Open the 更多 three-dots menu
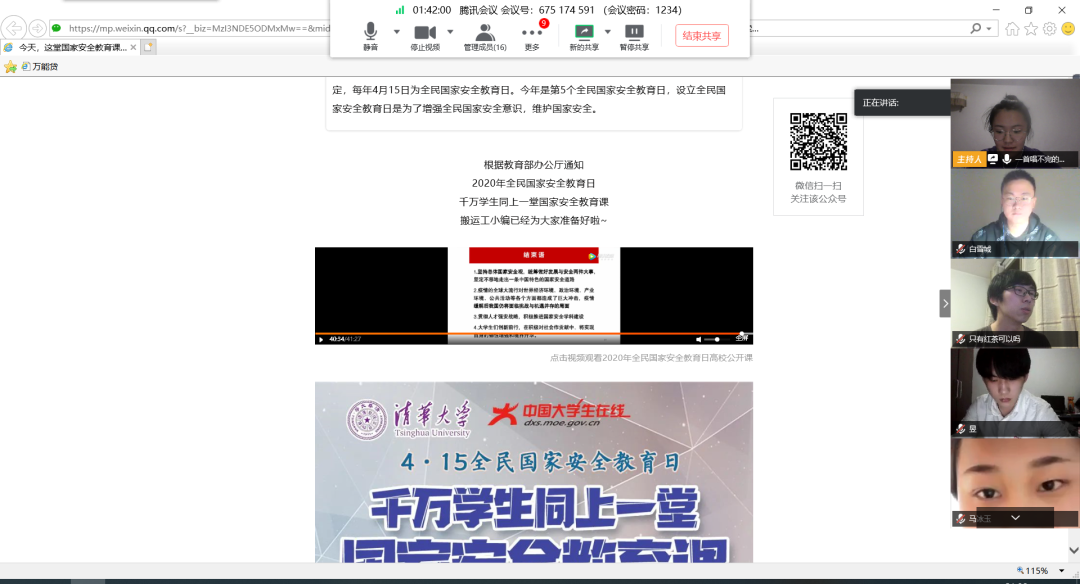Viewport: 1080px width, 584px height. pyautogui.click(x=532, y=33)
